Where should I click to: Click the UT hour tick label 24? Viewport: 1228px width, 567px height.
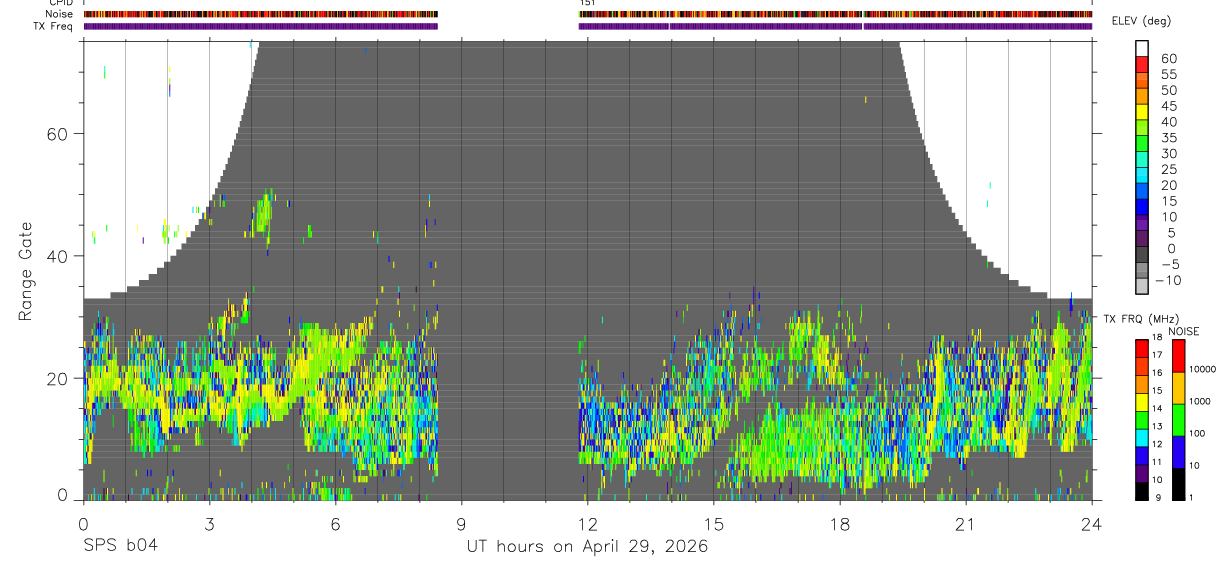[1091, 523]
